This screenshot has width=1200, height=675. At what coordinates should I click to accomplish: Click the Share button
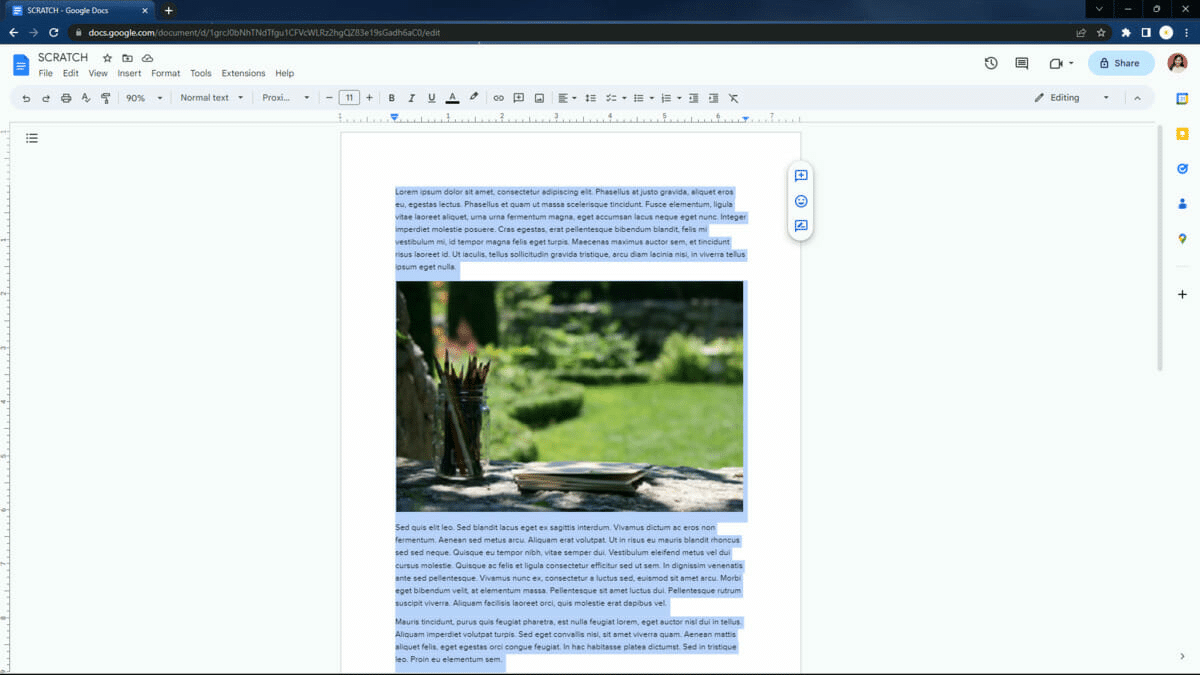pyautogui.click(x=1121, y=63)
